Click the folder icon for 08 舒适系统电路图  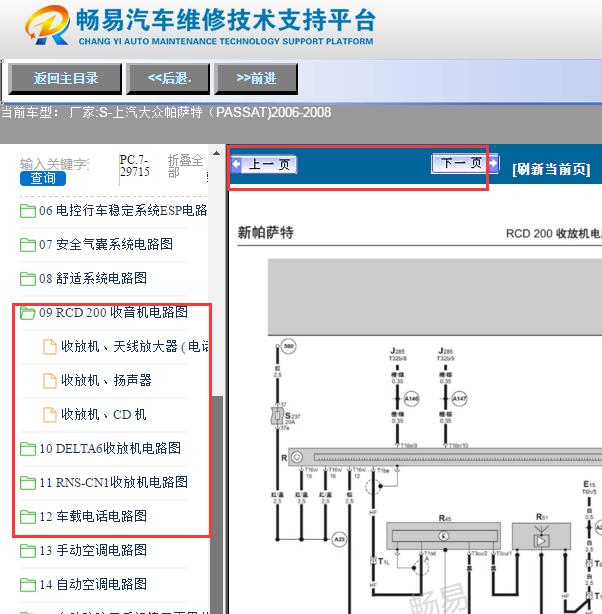click(28, 279)
